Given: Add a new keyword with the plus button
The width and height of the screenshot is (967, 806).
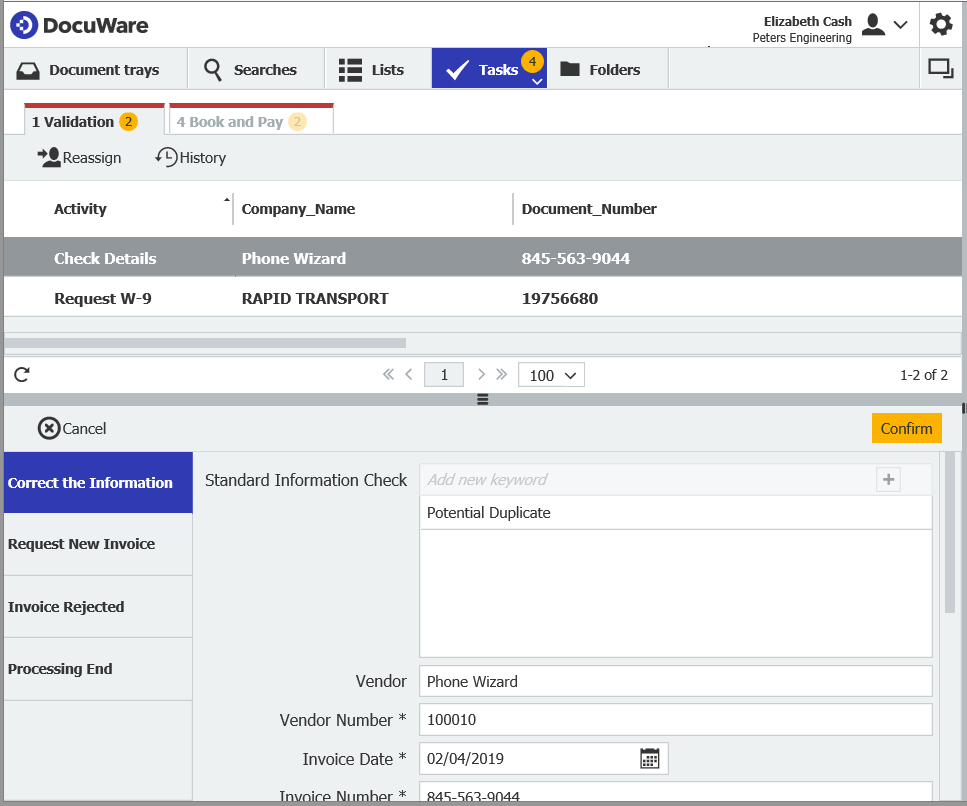Looking at the screenshot, I should [888, 479].
